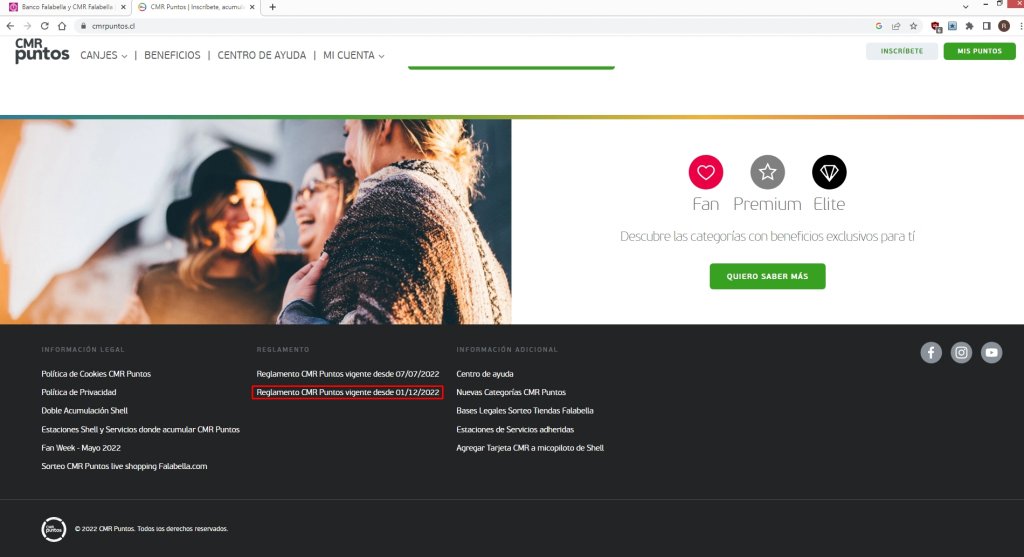Click the QUIERO SABER MÁS button
Image resolution: width=1024 pixels, height=557 pixels.
point(767,276)
